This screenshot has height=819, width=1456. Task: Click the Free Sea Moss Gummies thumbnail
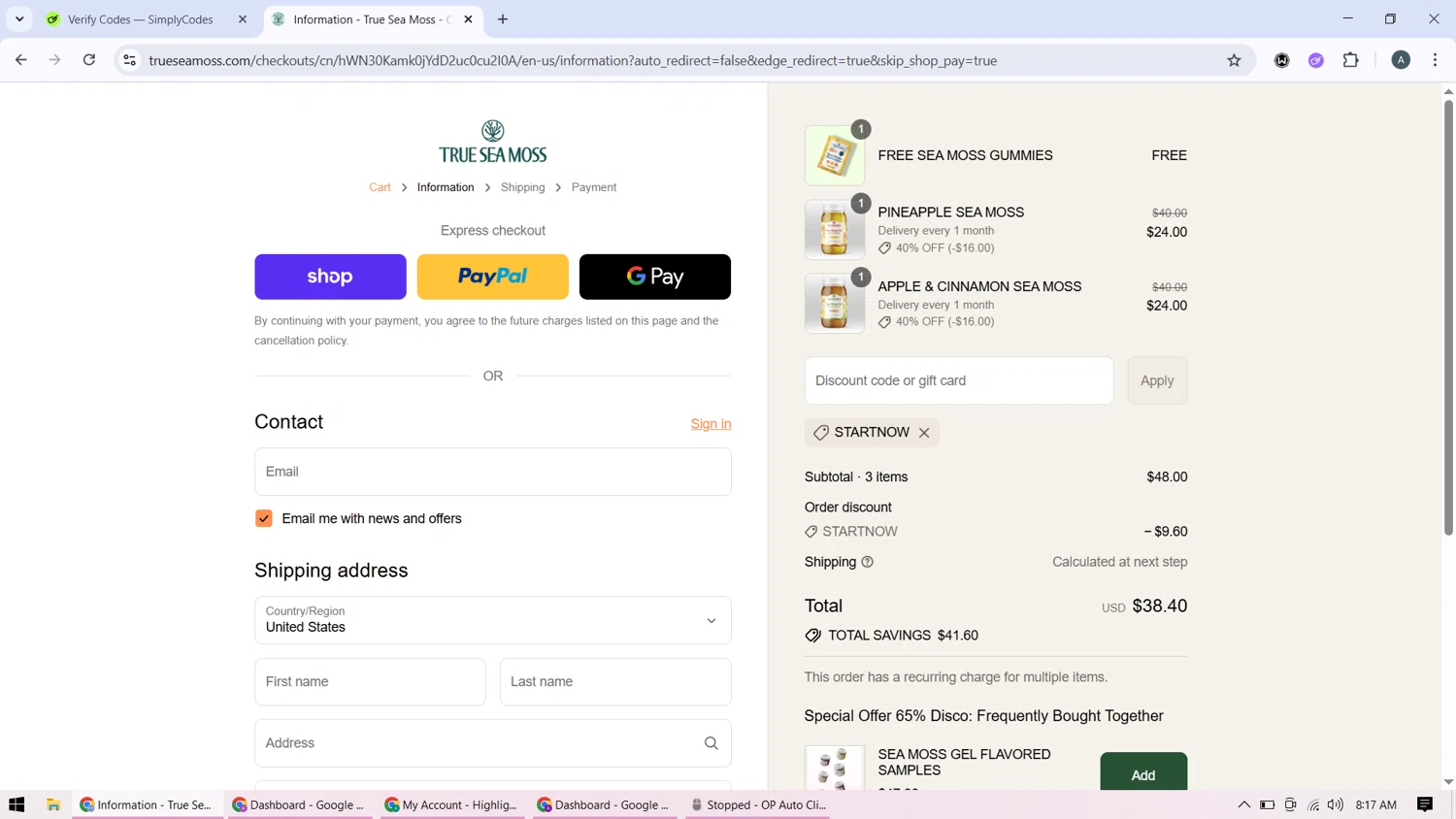[x=835, y=155]
